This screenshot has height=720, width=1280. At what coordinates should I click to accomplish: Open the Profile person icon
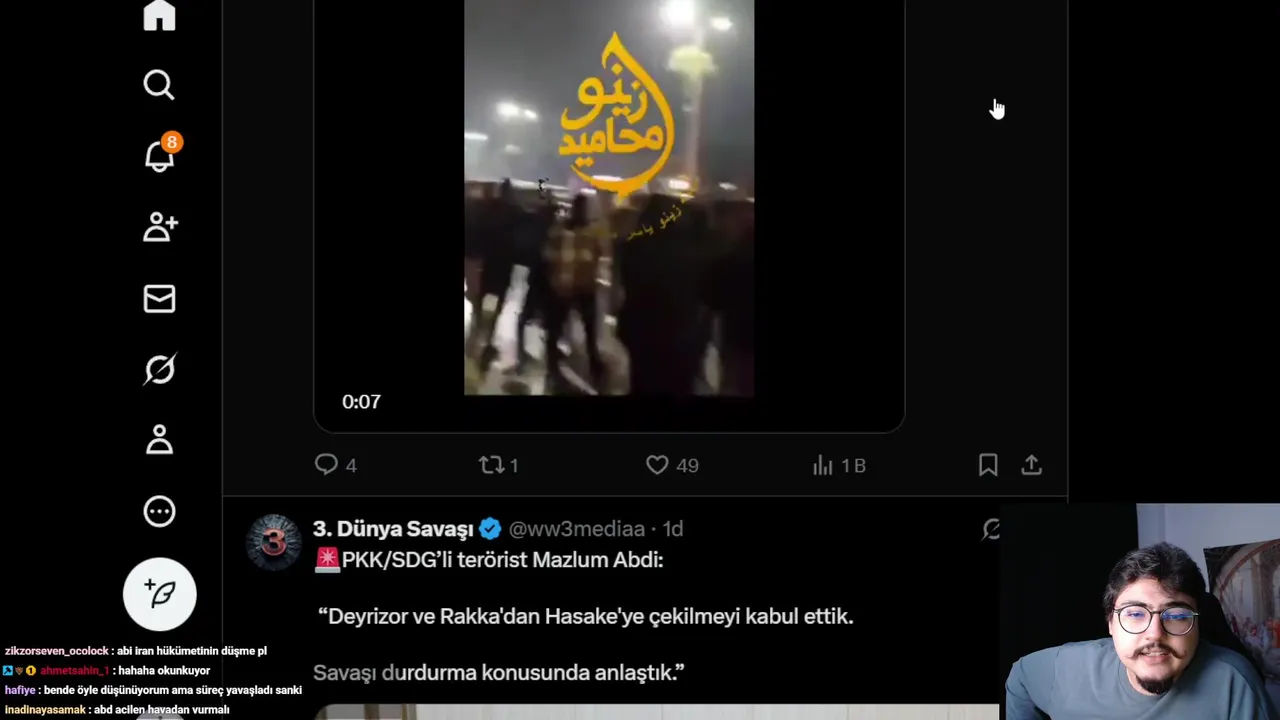(159, 440)
